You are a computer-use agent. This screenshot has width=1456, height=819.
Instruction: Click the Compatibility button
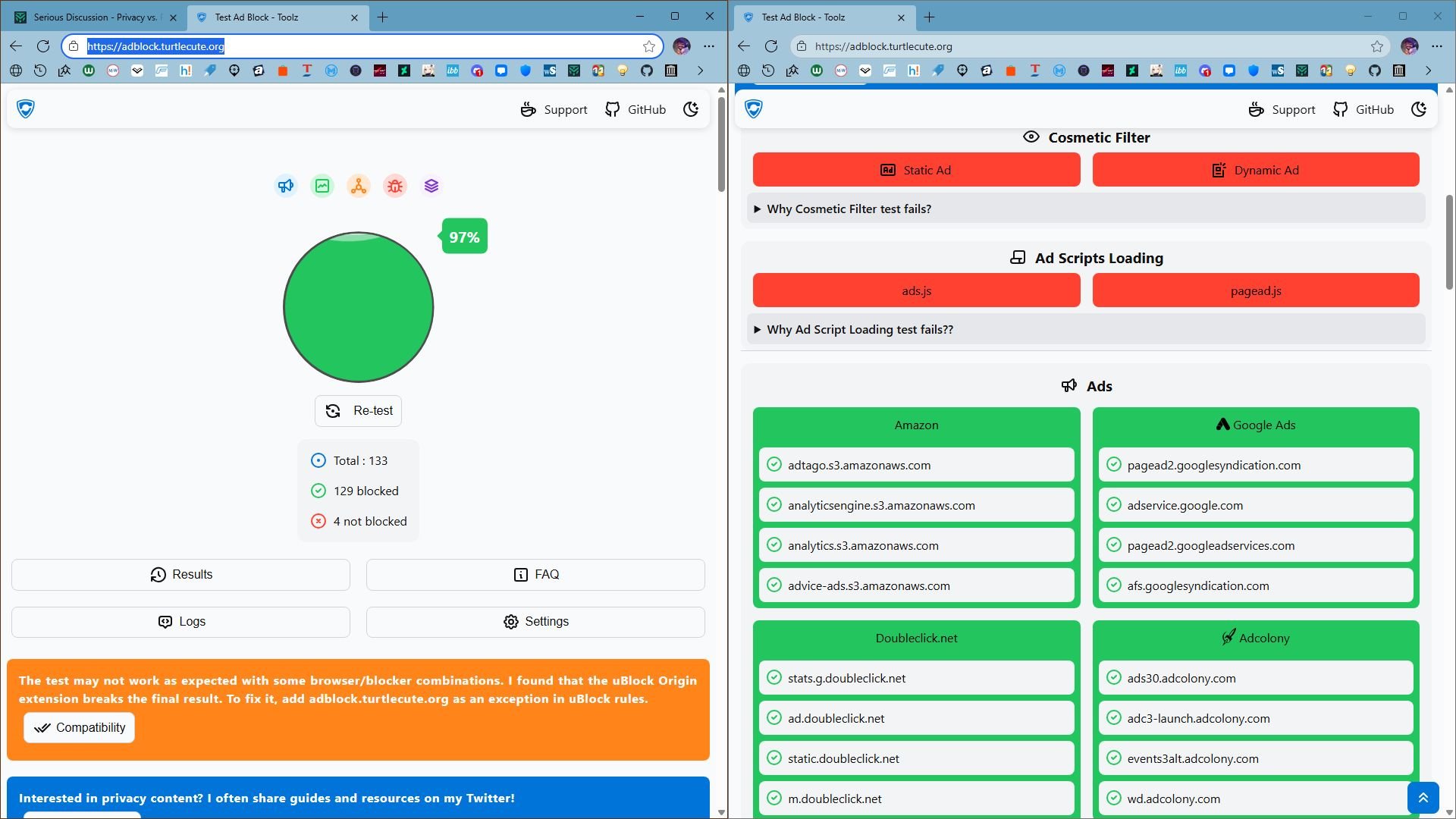(x=79, y=728)
